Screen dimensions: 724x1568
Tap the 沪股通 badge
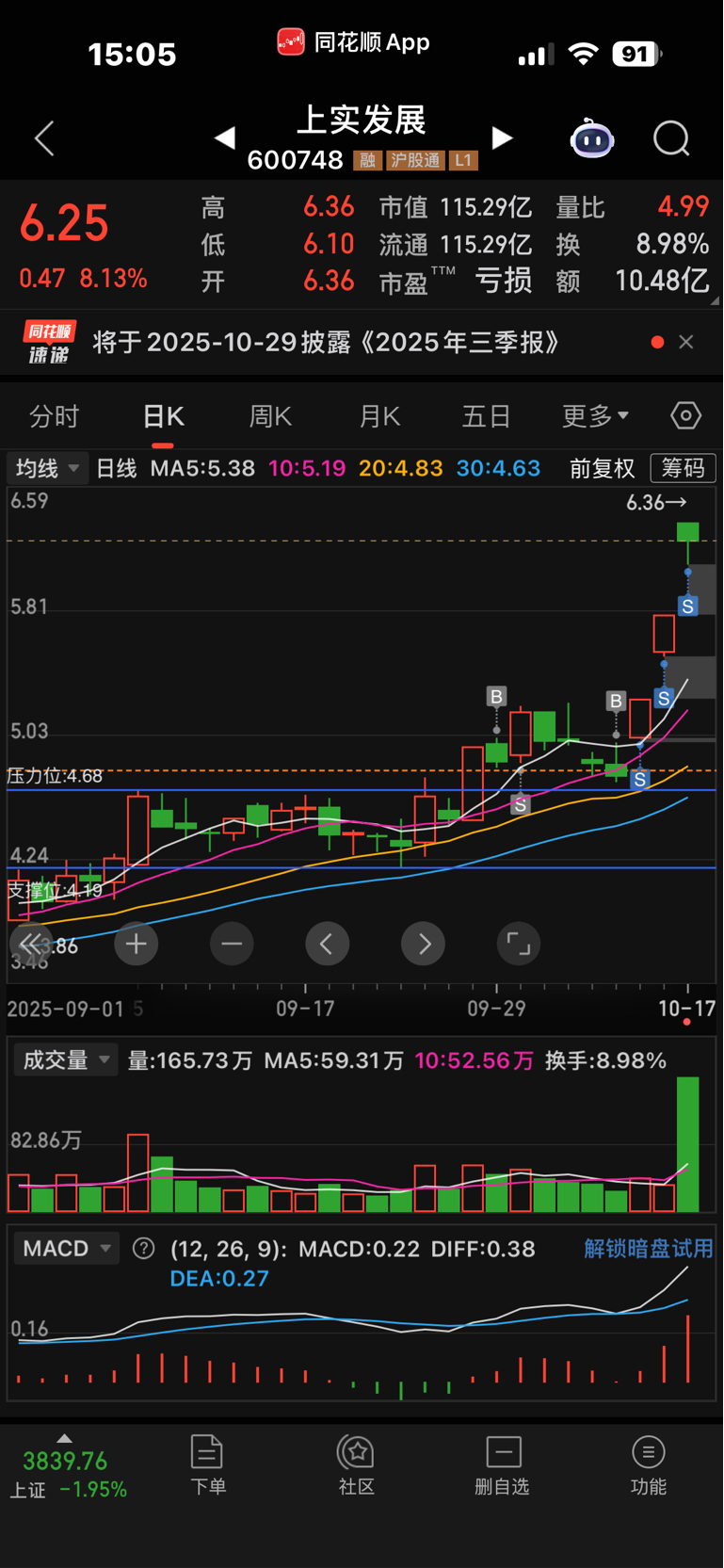[416, 160]
